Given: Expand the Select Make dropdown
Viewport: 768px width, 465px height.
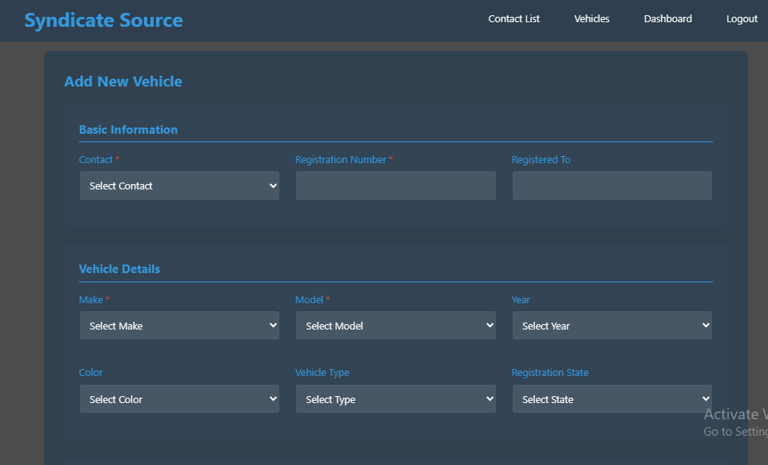Looking at the screenshot, I should click(x=179, y=326).
